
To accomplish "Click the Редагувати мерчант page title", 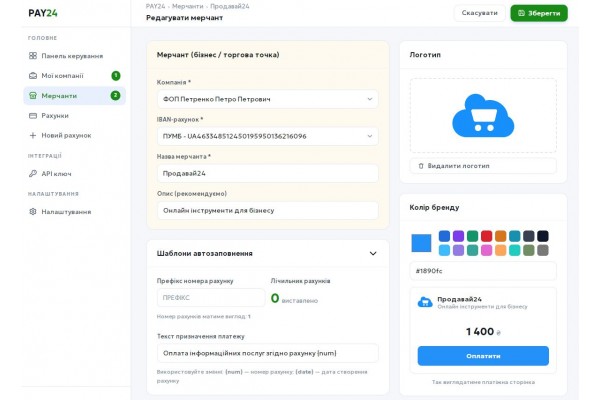I will pyautogui.click(x=184, y=18).
